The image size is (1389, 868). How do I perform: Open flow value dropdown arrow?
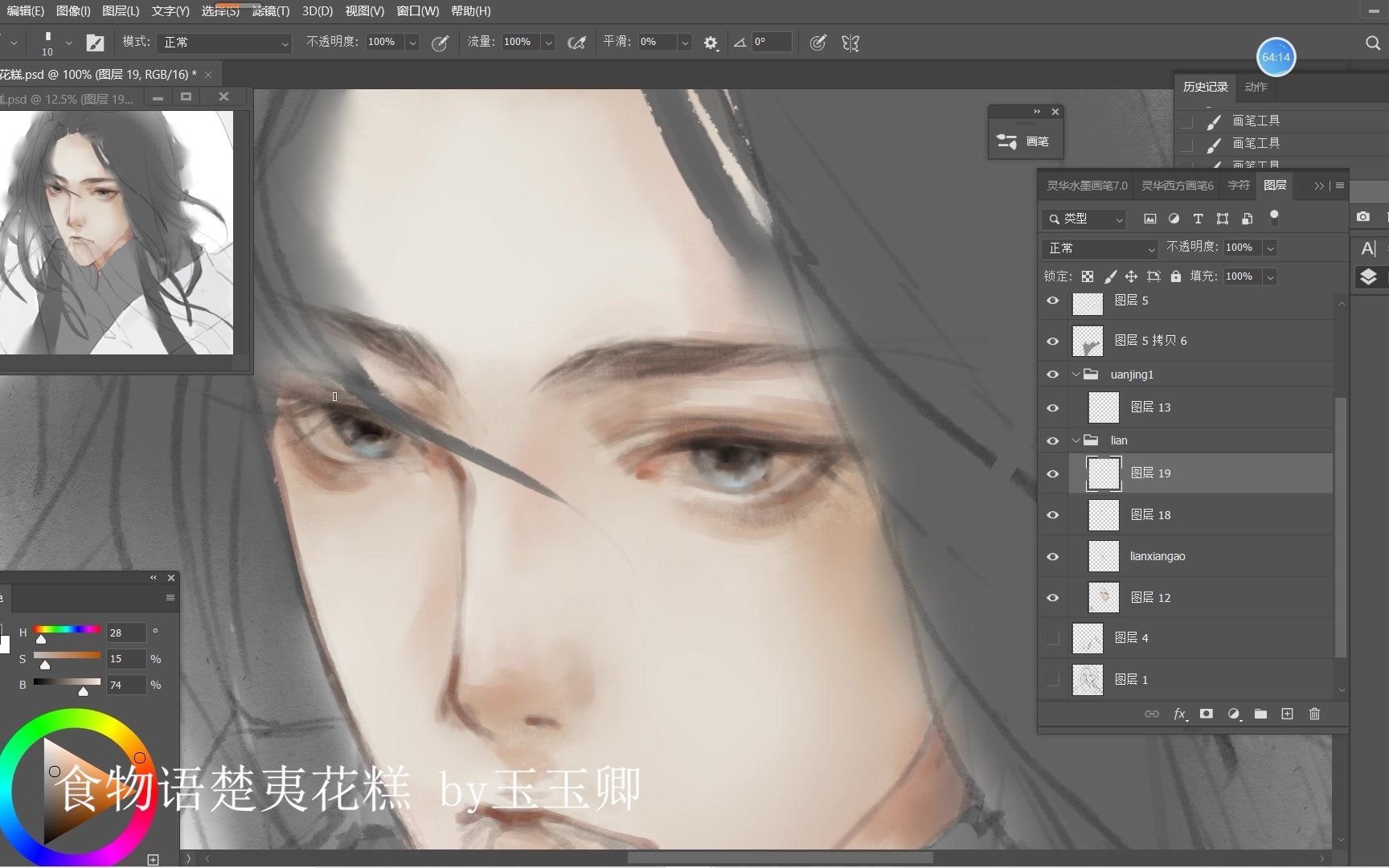[x=548, y=43]
